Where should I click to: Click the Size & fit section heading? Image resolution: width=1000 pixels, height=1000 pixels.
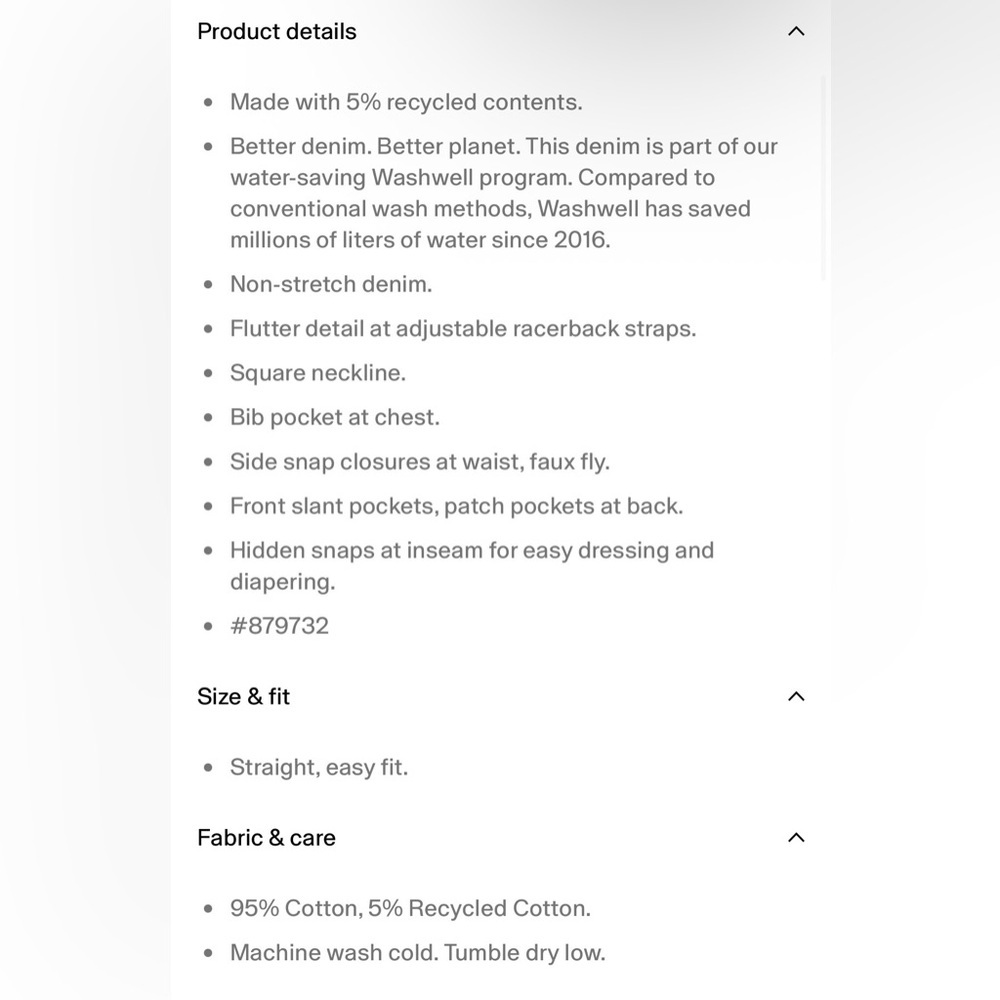(244, 696)
